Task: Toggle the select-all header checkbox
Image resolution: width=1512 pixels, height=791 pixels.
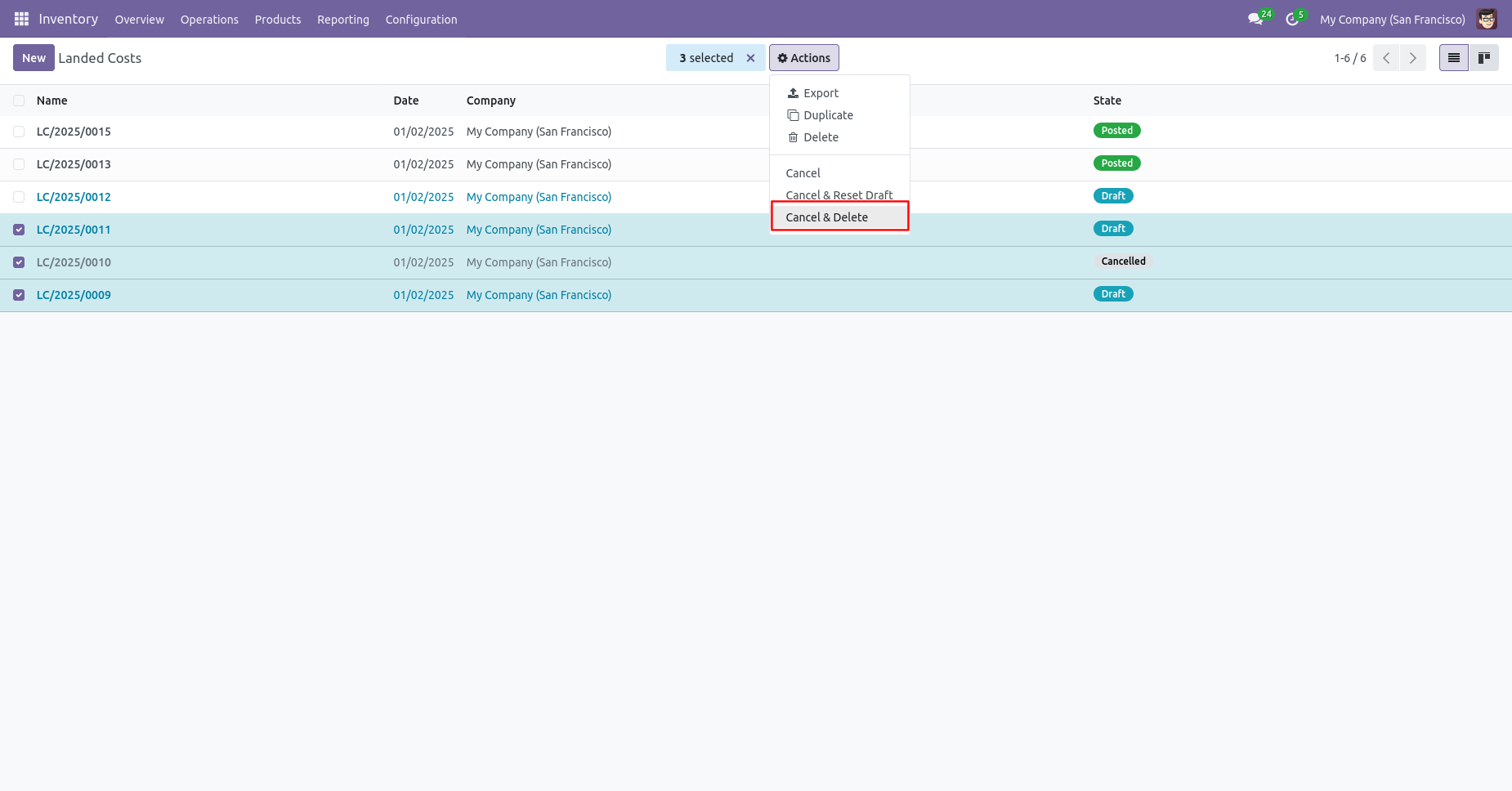Action: point(19,101)
